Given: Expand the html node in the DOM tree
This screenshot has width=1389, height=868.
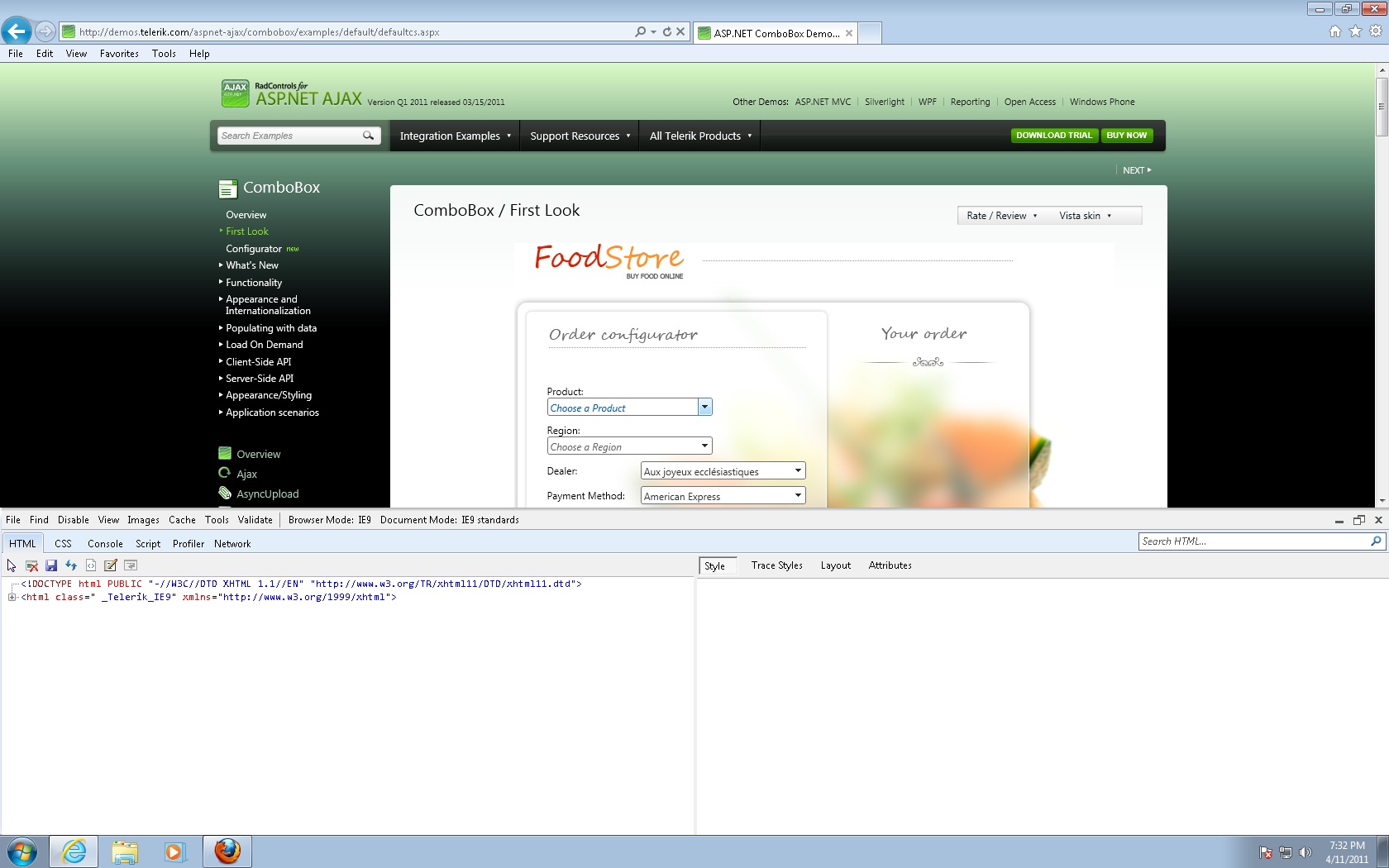Looking at the screenshot, I should point(12,597).
